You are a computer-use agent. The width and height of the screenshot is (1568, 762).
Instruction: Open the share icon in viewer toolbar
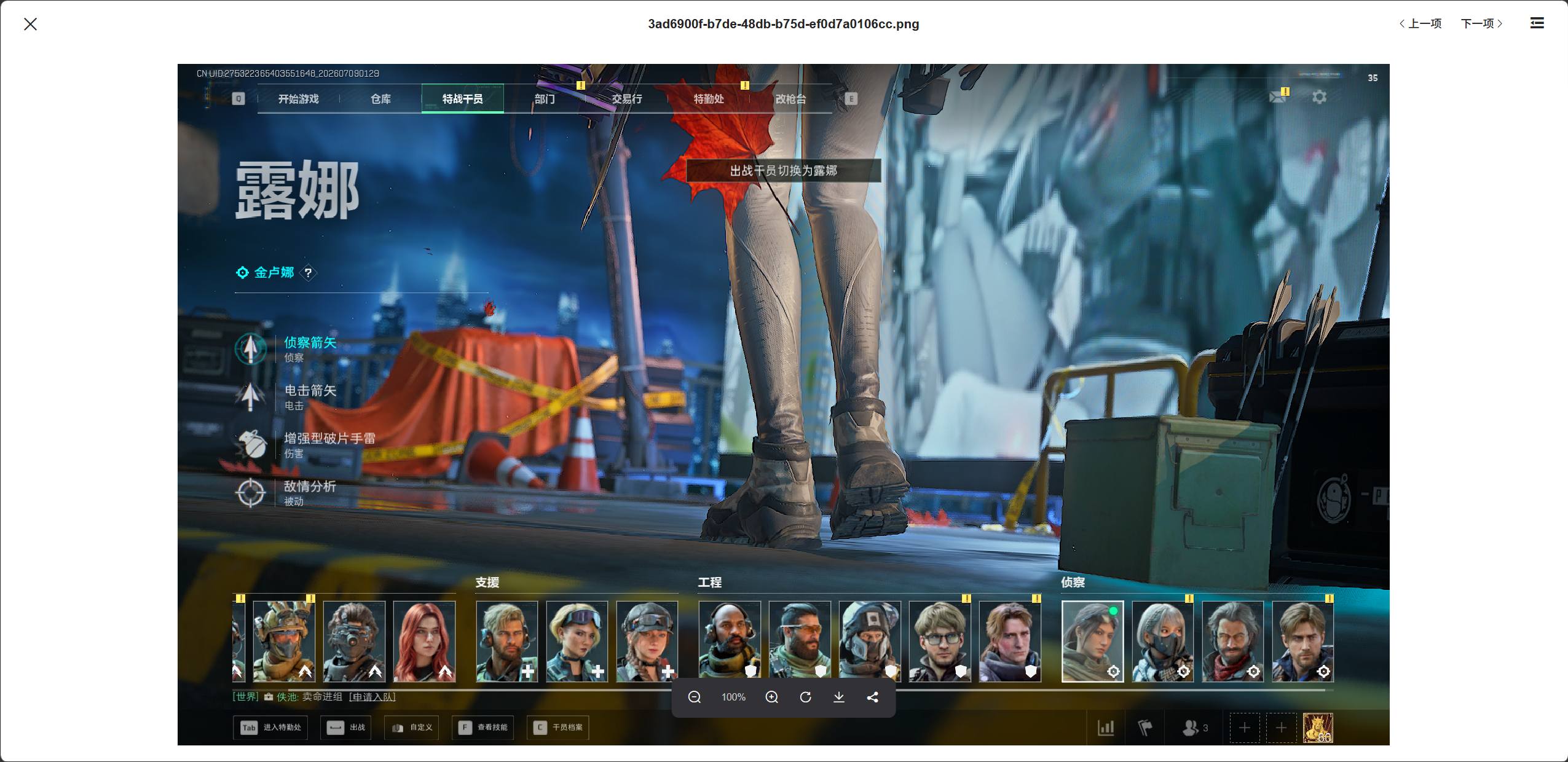point(872,697)
